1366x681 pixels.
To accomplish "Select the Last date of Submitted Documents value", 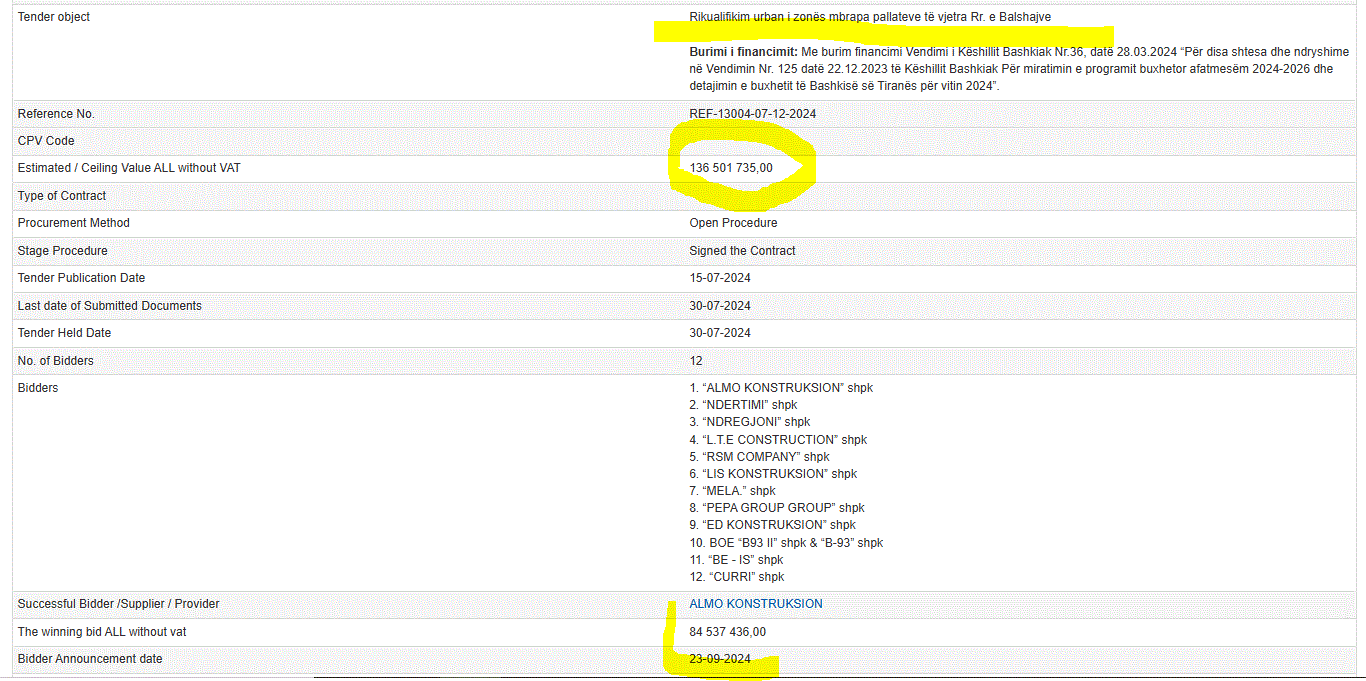I will point(720,306).
